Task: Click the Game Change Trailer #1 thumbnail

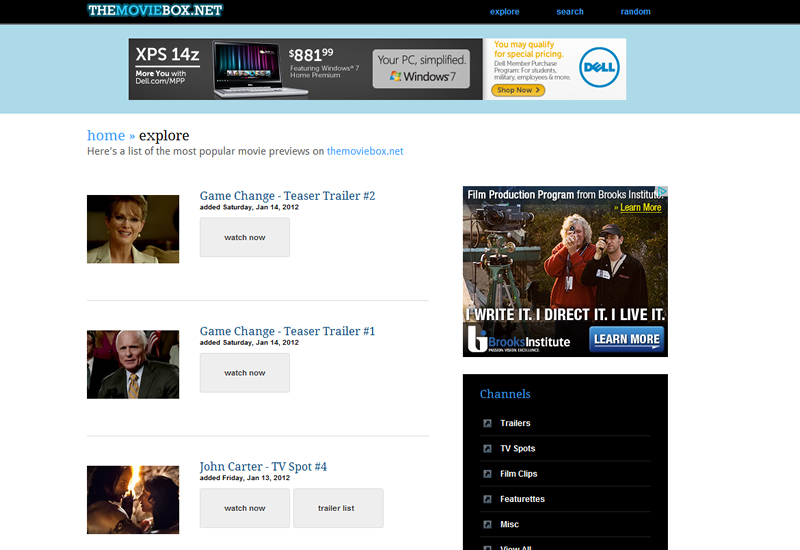Action: (133, 364)
